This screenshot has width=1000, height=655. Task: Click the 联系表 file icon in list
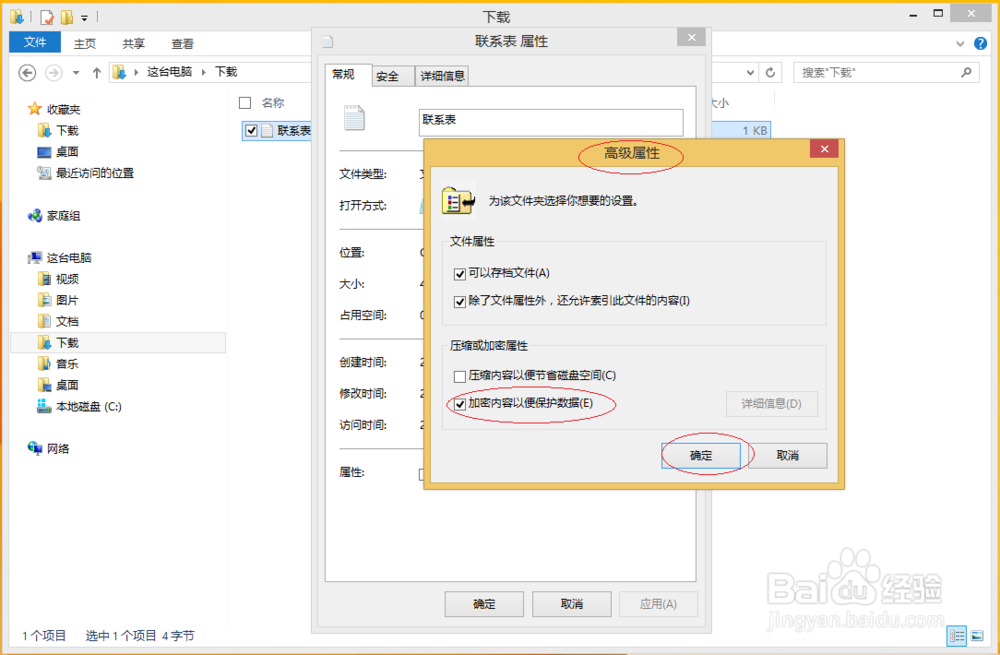[x=267, y=131]
